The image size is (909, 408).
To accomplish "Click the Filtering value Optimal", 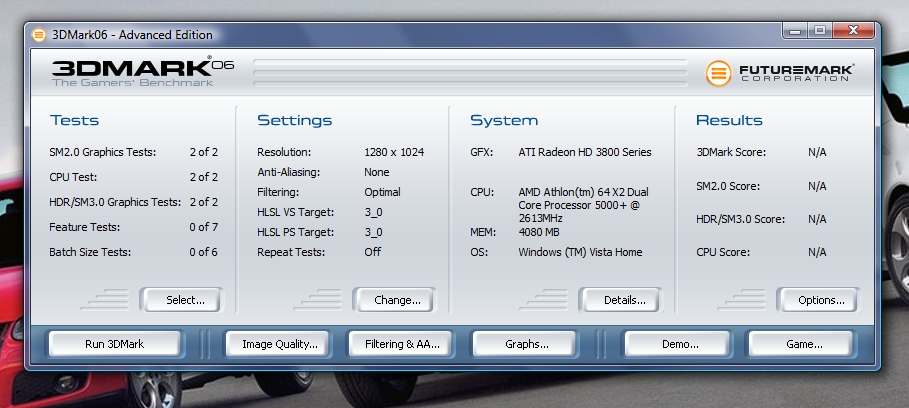I will 383,192.
